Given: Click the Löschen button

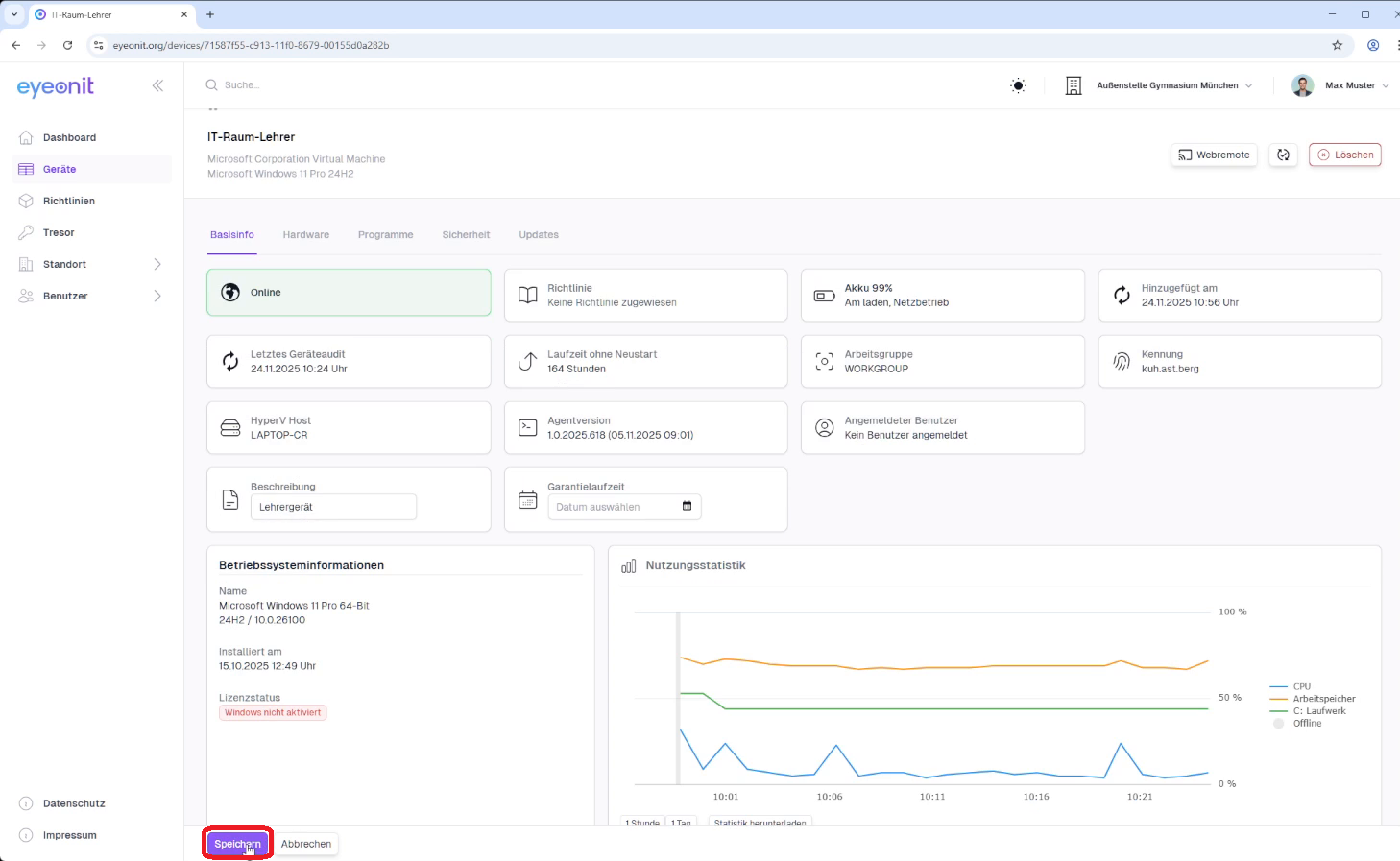Looking at the screenshot, I should [1344, 155].
